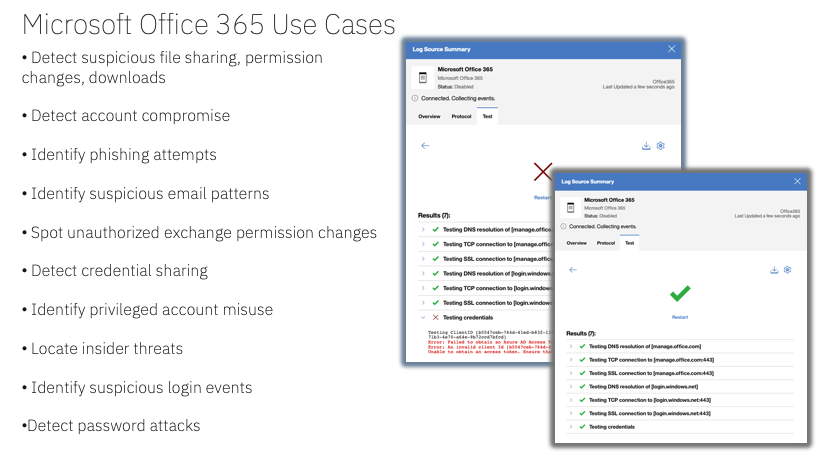818x456 pixels.
Task: Click 'Testing SSL connection to [login.windows.net:443]' text
Action: (x=649, y=413)
